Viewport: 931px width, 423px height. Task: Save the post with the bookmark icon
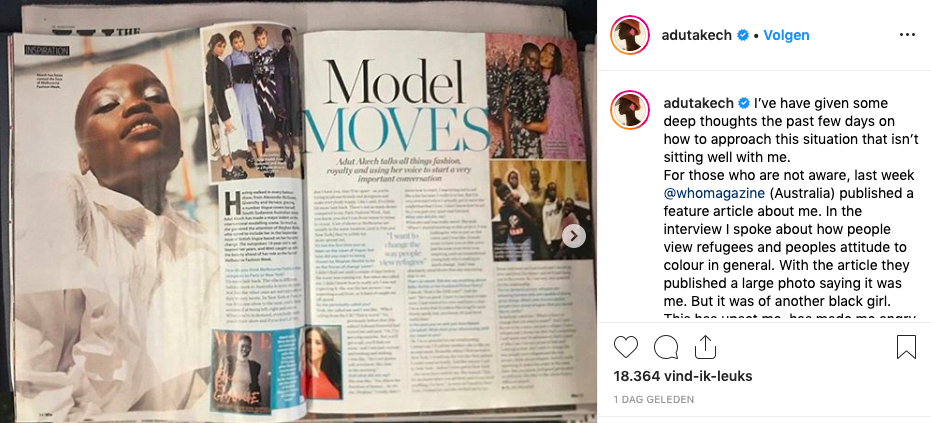[x=906, y=347]
